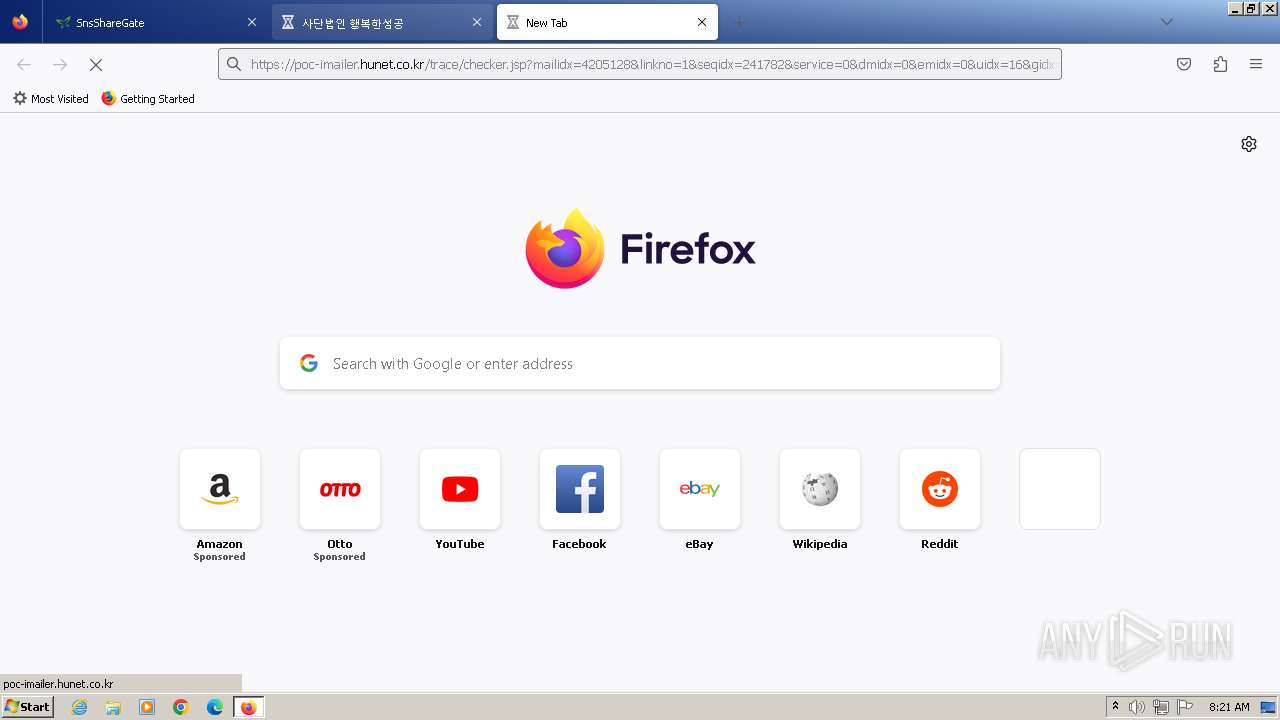Open the Most Visited bookmarks folder
1280x720 pixels.
coord(50,99)
